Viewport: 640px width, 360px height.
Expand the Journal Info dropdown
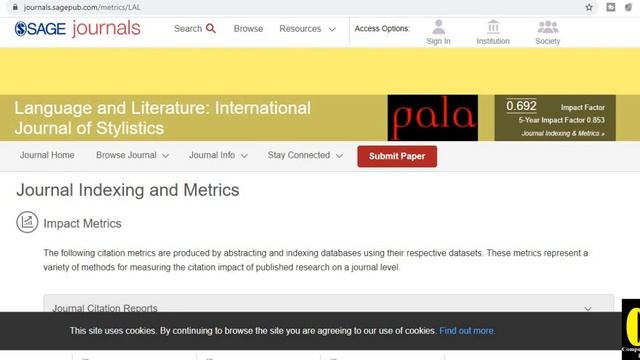(x=218, y=156)
